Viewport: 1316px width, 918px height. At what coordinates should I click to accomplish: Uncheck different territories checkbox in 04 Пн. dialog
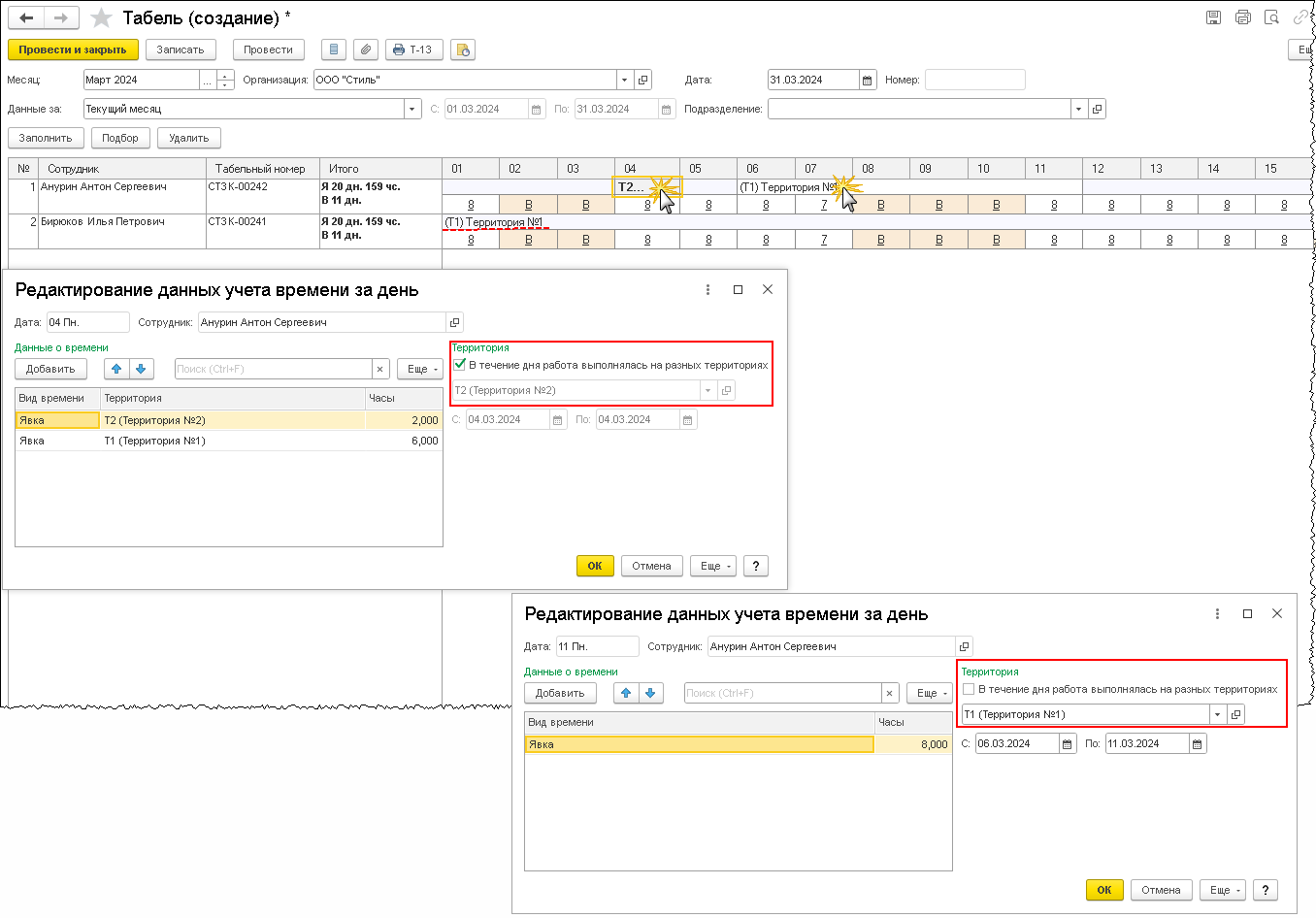coord(460,365)
